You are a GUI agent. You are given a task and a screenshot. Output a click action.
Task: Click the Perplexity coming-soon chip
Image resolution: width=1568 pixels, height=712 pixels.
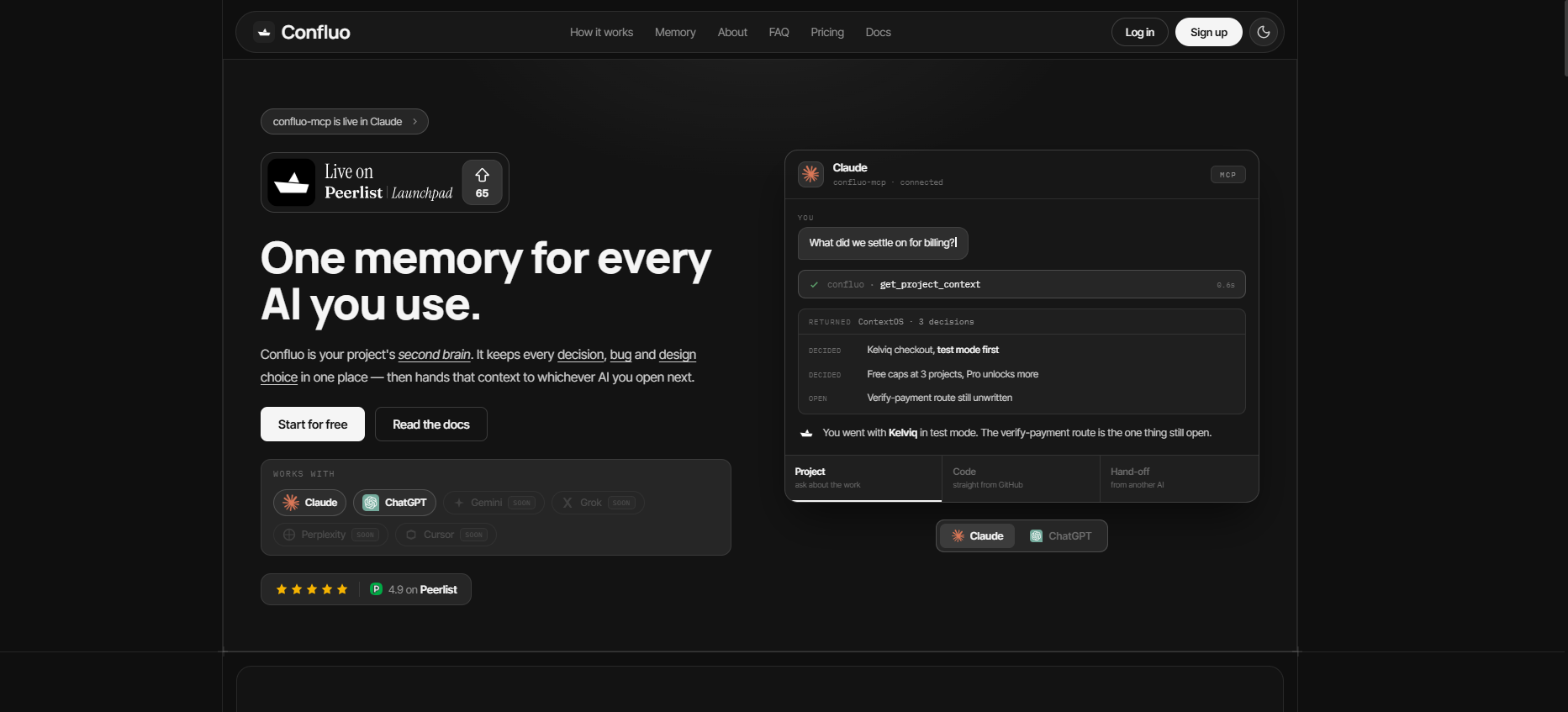coord(330,535)
